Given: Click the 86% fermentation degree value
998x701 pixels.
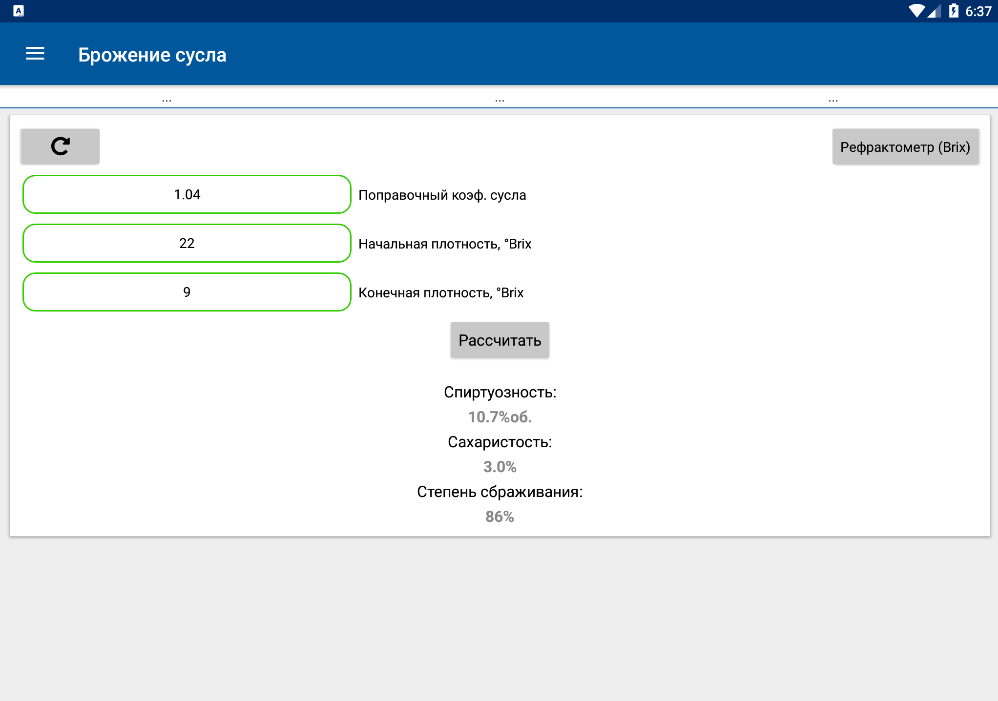Looking at the screenshot, I should (x=500, y=516).
